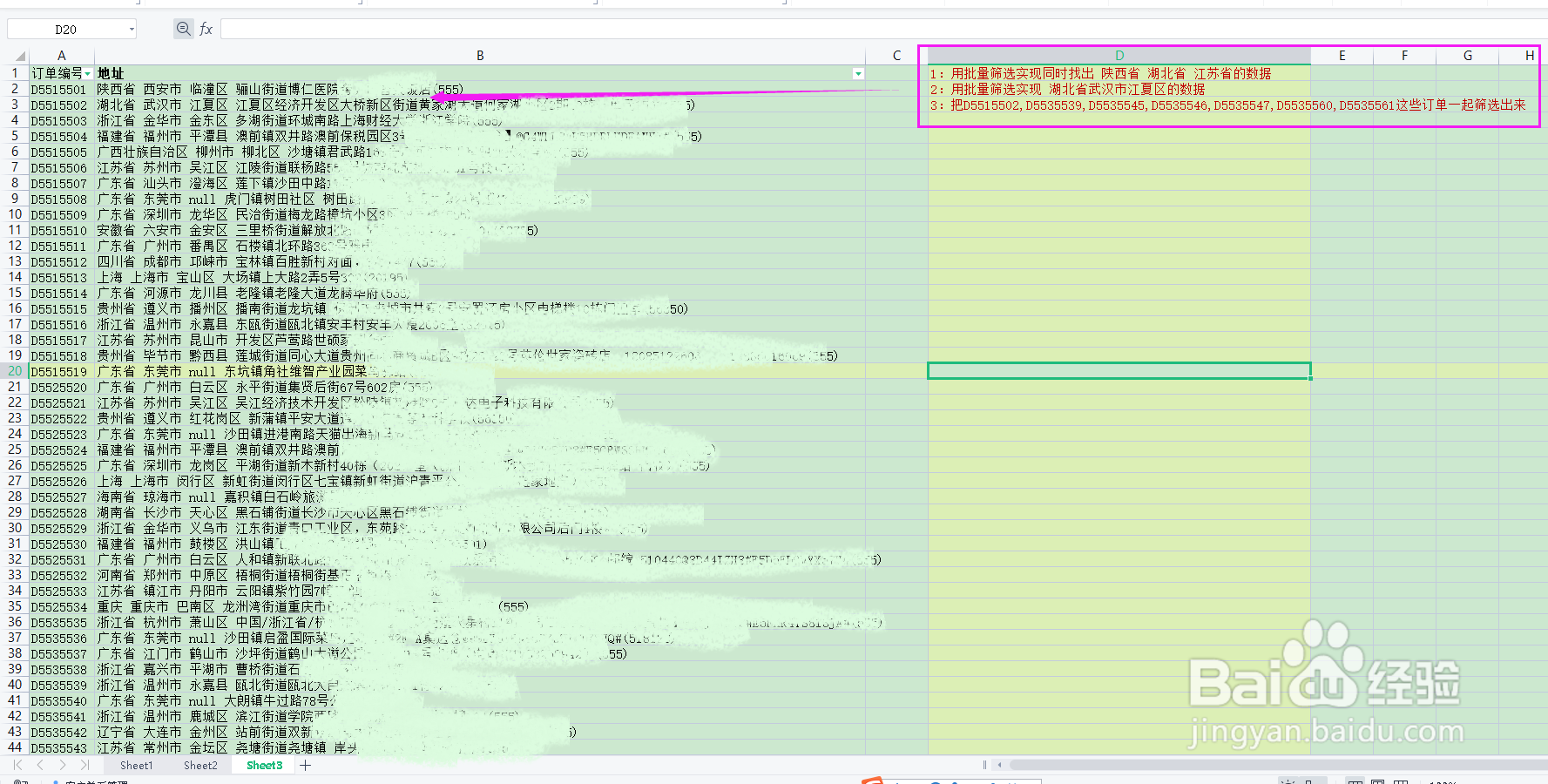Click the address cell starting 辽宁省 大连市

point(480,732)
